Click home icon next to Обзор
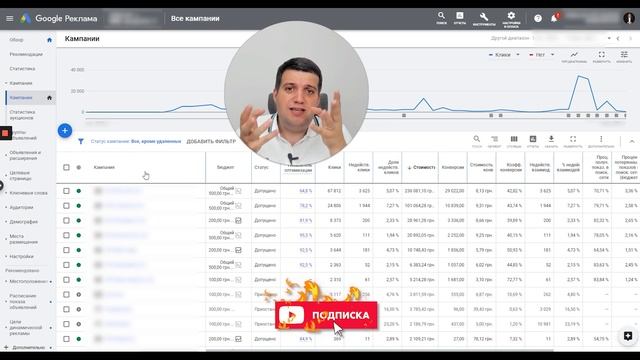 click(x=49, y=40)
